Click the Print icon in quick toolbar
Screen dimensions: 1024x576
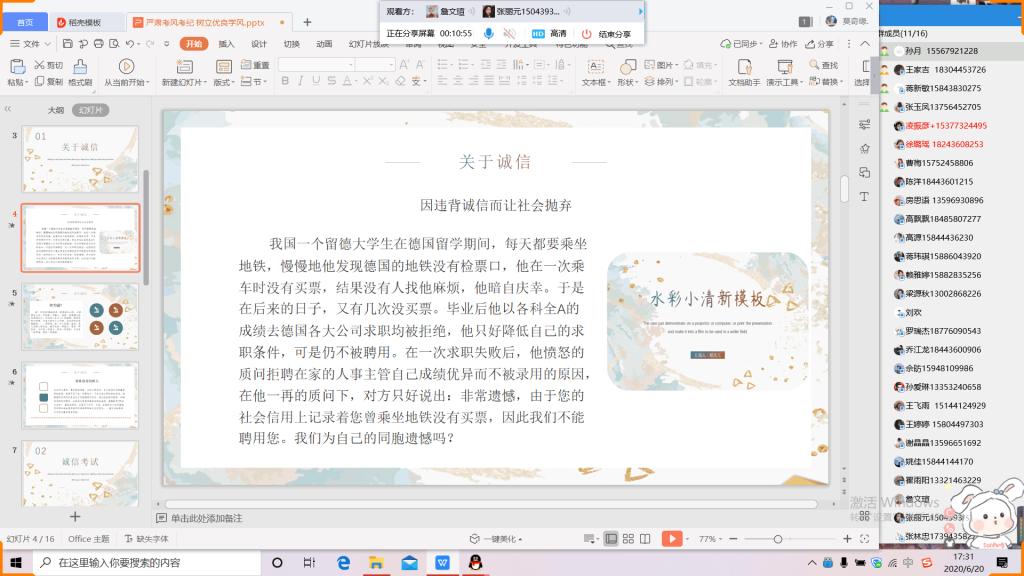coord(99,44)
